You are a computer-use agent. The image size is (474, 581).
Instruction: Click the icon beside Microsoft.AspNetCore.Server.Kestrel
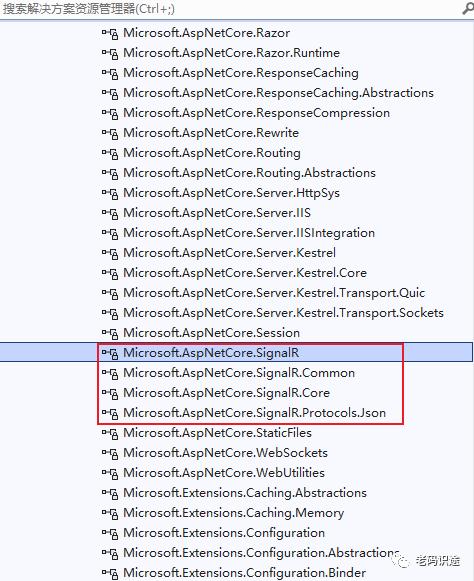coord(110,253)
